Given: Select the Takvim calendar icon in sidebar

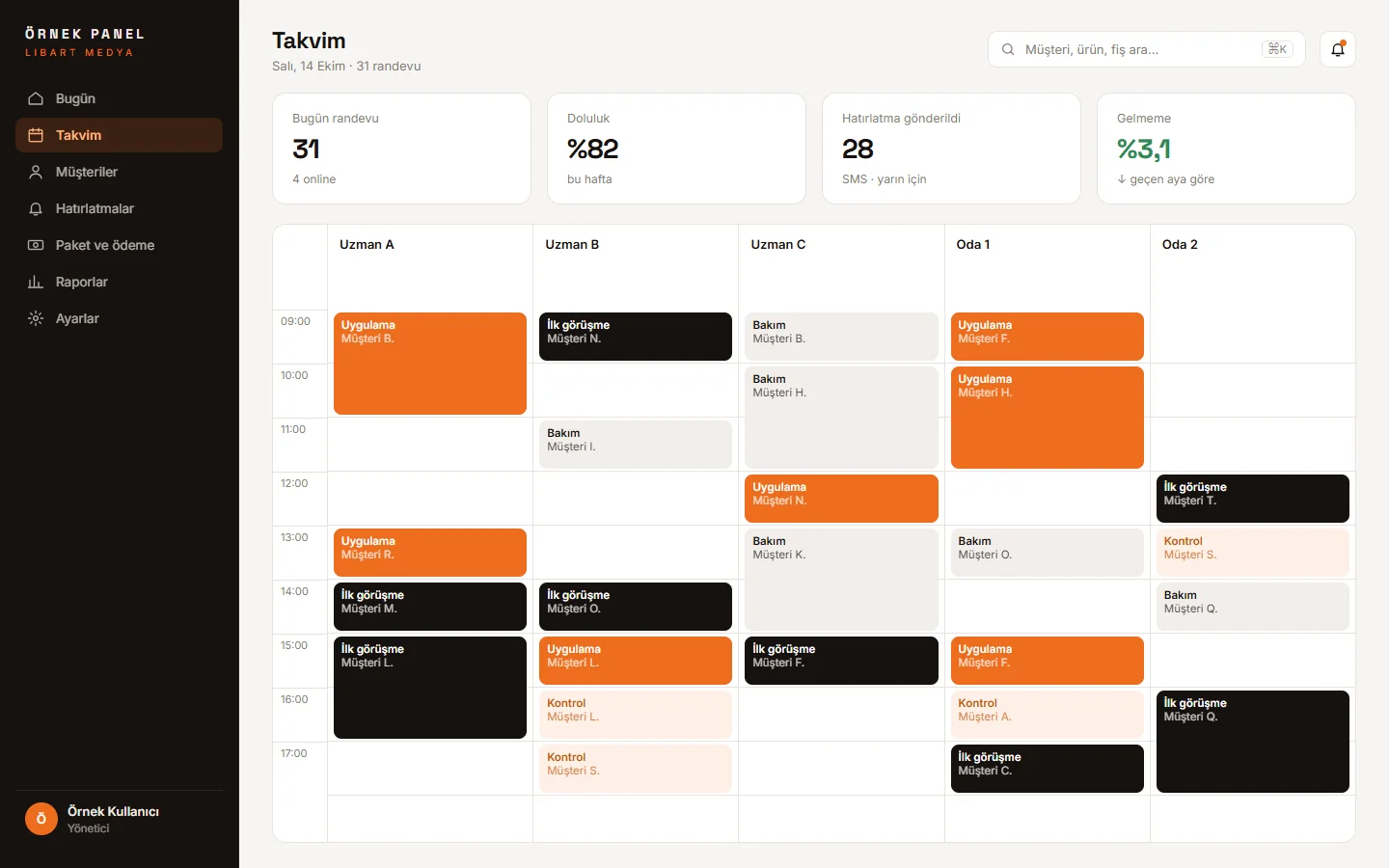Looking at the screenshot, I should pos(36,135).
